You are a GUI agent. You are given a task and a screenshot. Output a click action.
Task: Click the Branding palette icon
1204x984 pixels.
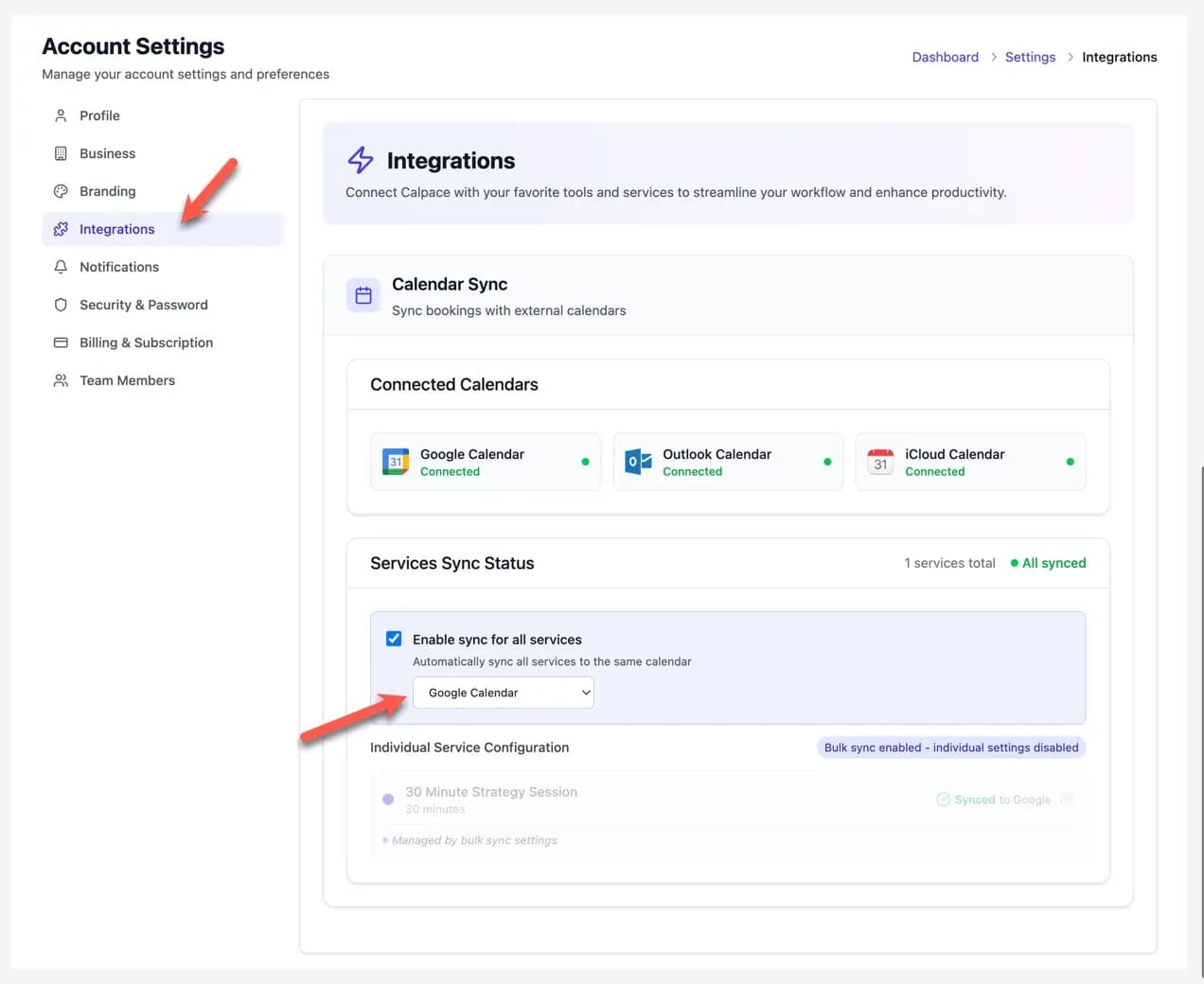[61, 191]
